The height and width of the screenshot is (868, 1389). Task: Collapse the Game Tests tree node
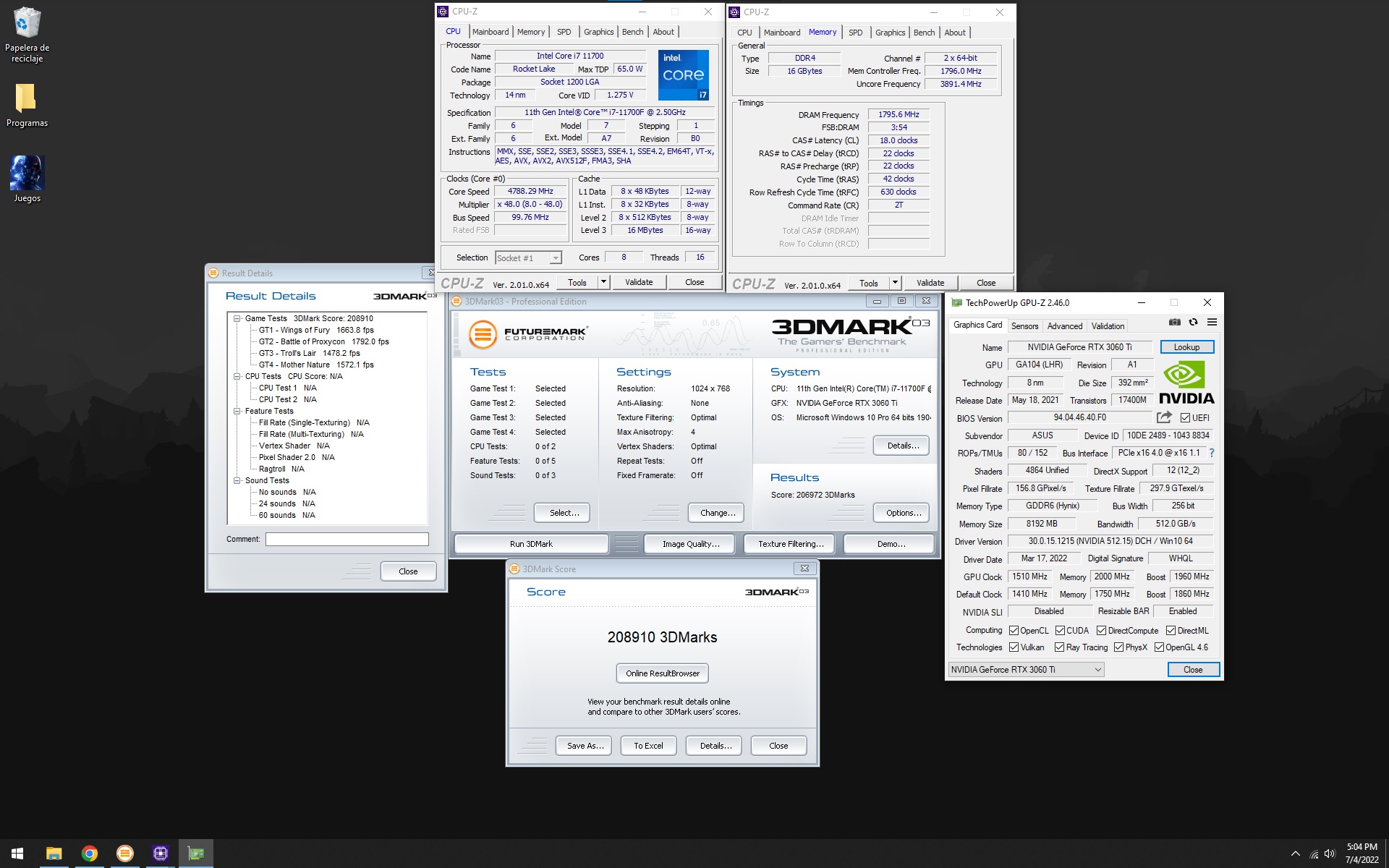click(x=237, y=318)
